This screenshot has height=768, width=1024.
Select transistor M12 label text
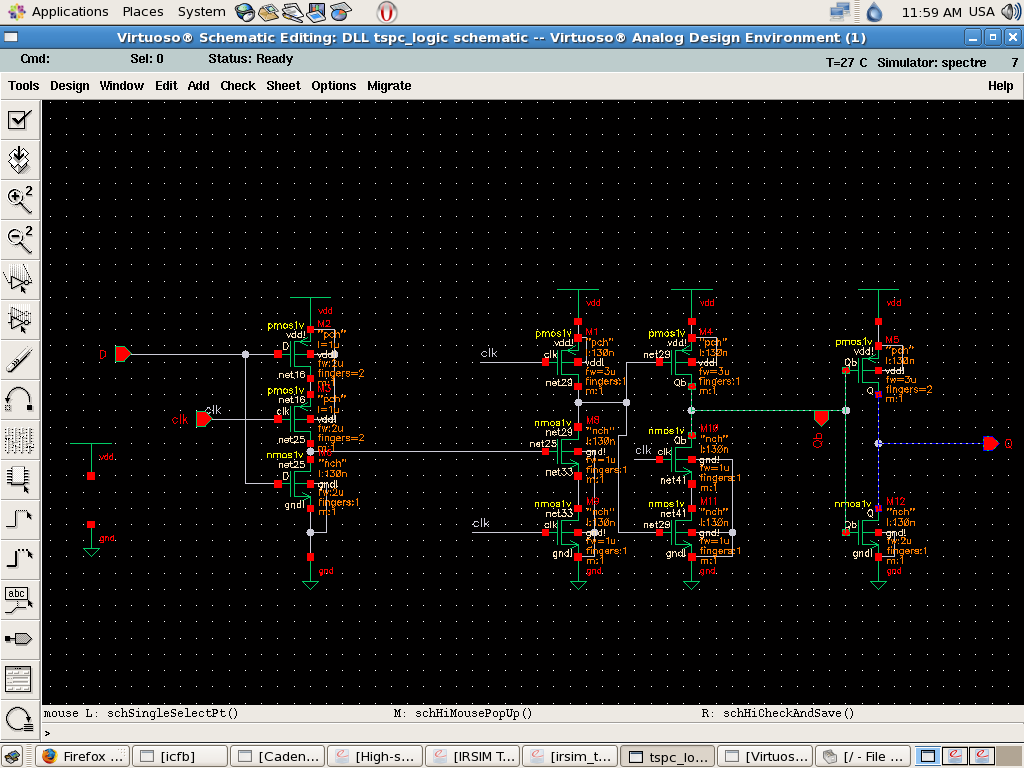tap(895, 501)
